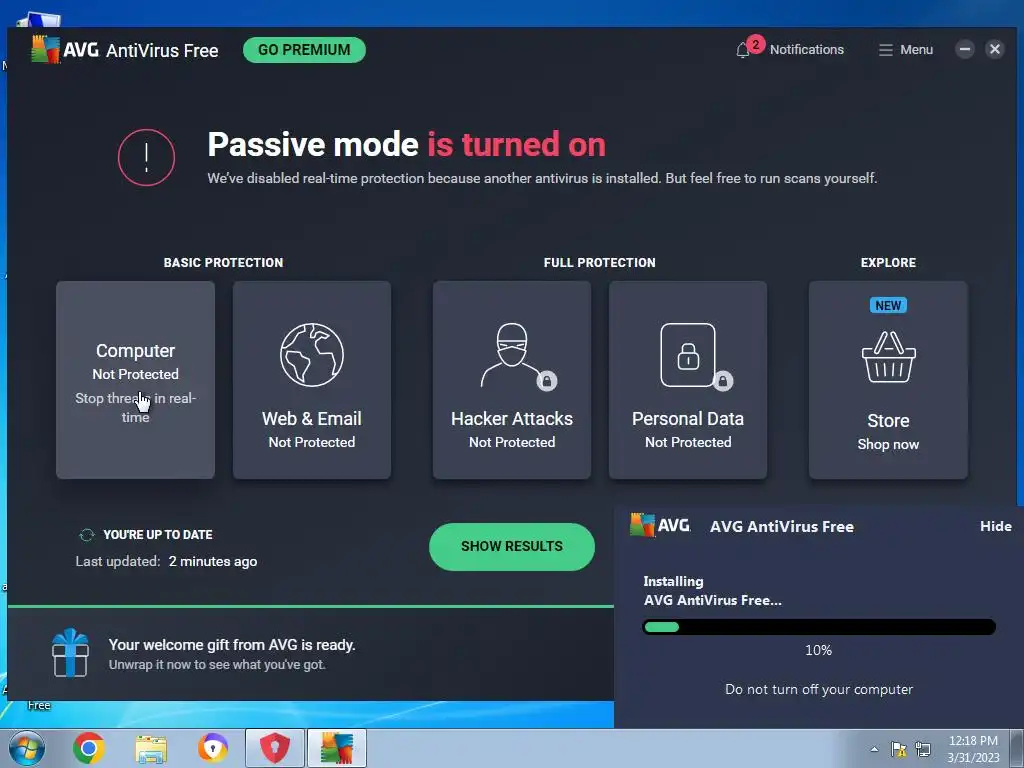Click the NEW badge on Store tile

pos(888,305)
